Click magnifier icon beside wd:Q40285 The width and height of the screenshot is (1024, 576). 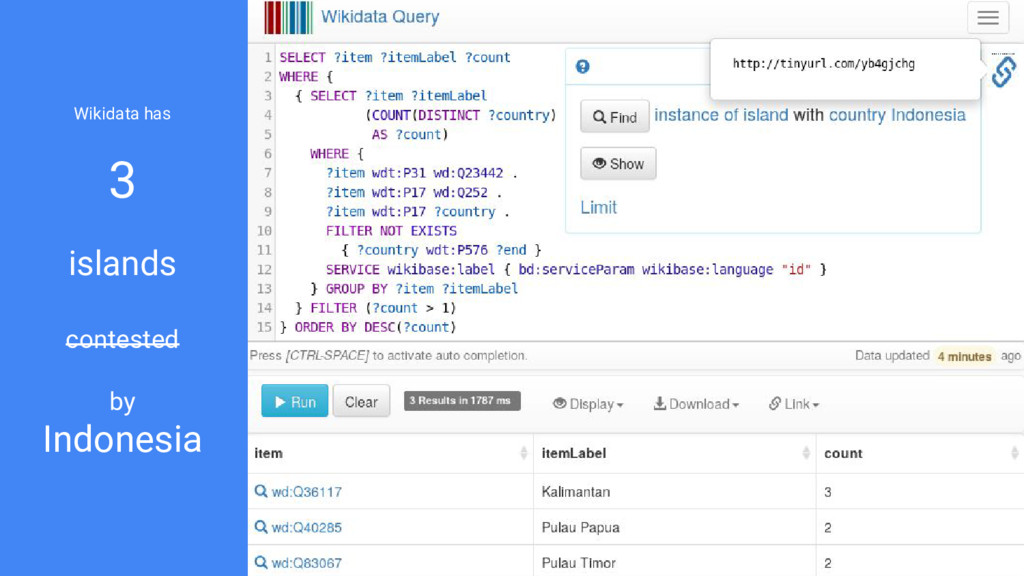pos(261,526)
